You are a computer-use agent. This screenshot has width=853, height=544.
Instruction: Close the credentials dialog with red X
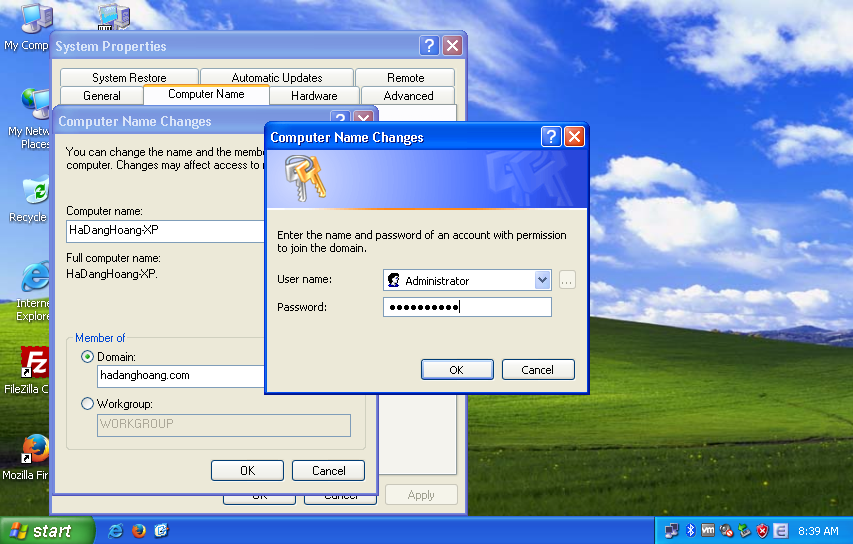(x=574, y=137)
